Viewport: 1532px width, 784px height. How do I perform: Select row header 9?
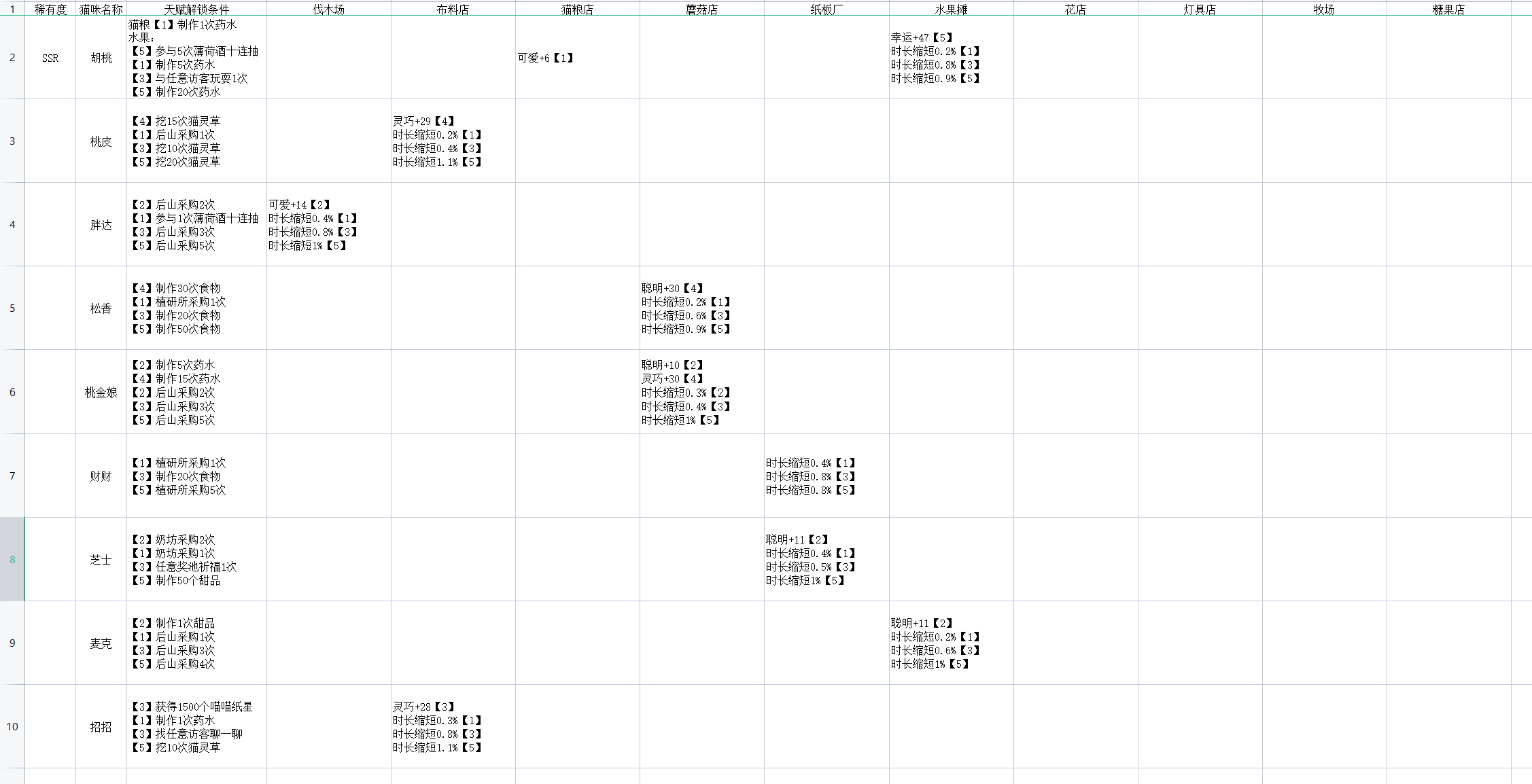click(12, 643)
